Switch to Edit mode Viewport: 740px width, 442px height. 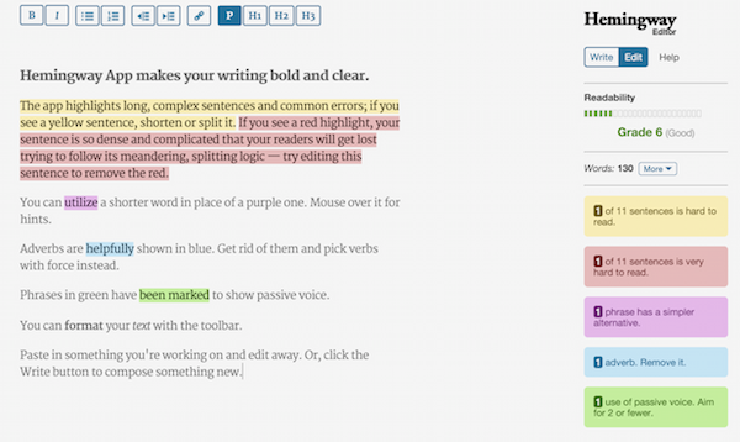633,57
